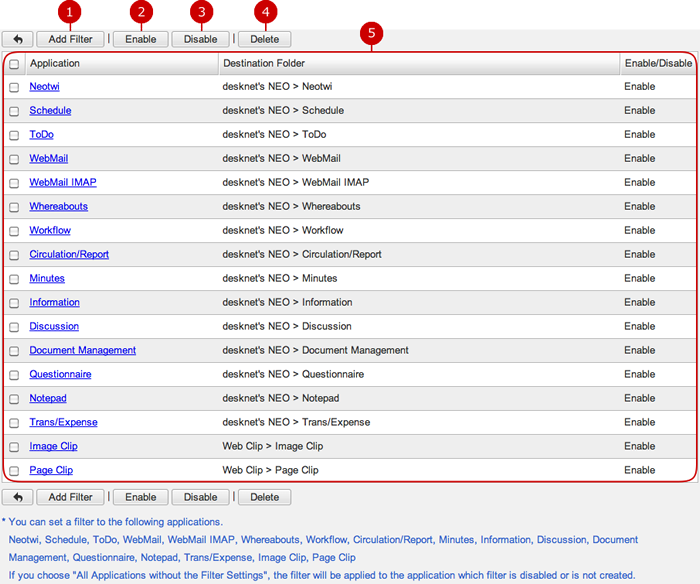This screenshot has height=584, width=700.
Task: Open the Minutes filter link
Action: 47,278
